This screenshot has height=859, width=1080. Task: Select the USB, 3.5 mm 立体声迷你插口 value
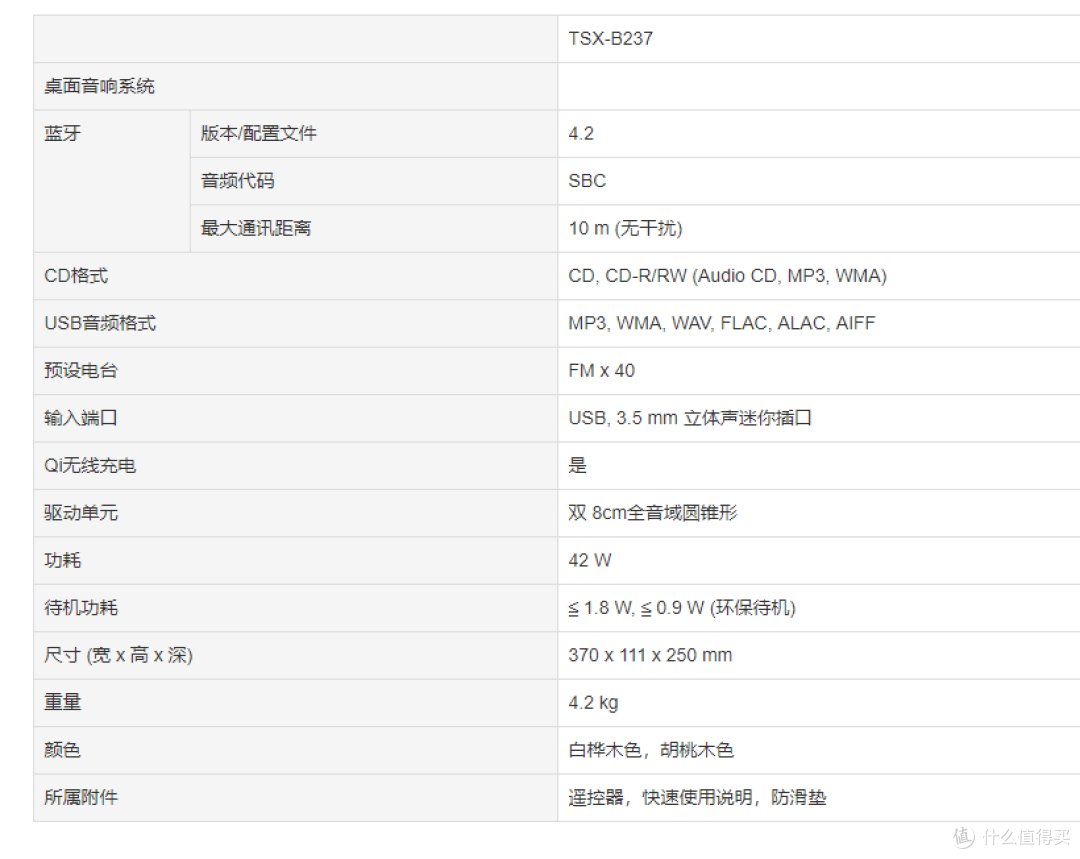pos(690,418)
